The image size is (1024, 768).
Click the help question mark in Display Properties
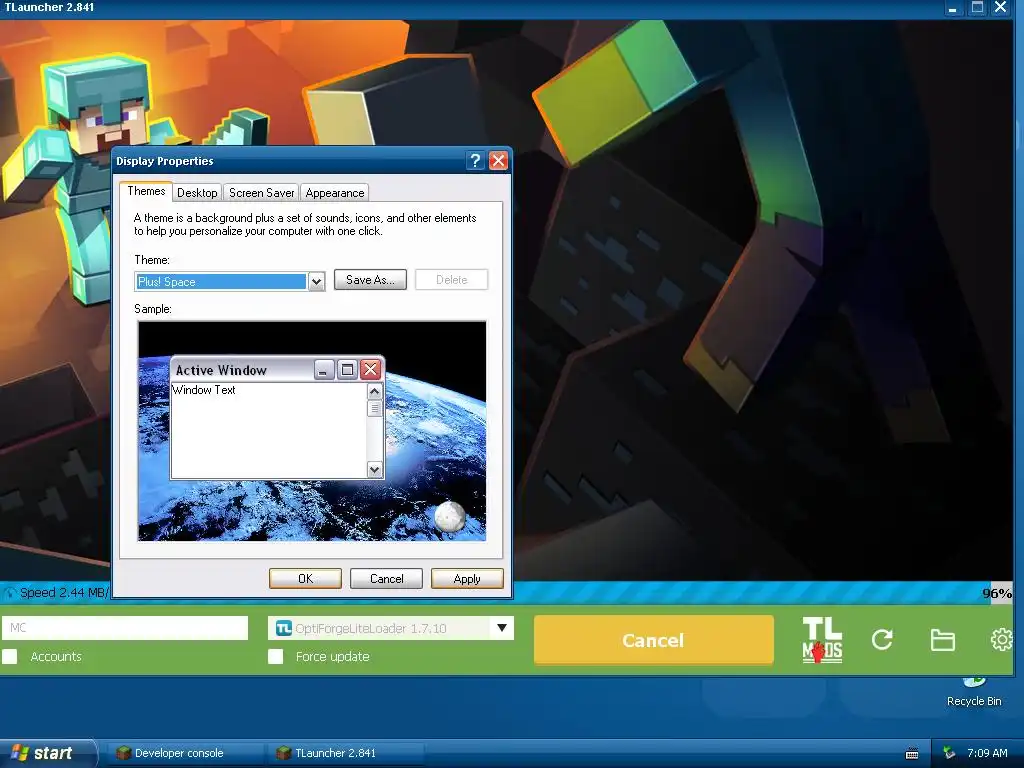(x=475, y=161)
